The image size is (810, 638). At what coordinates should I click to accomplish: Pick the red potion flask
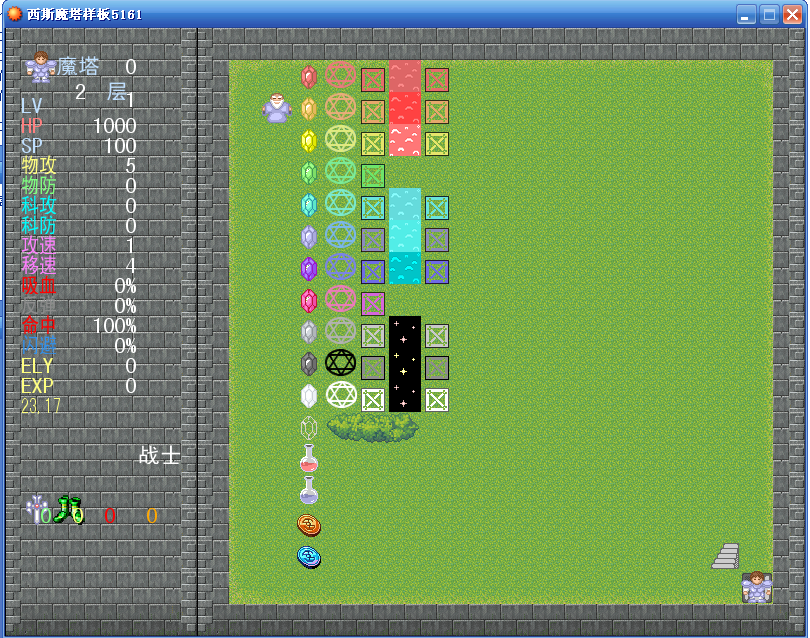click(309, 458)
